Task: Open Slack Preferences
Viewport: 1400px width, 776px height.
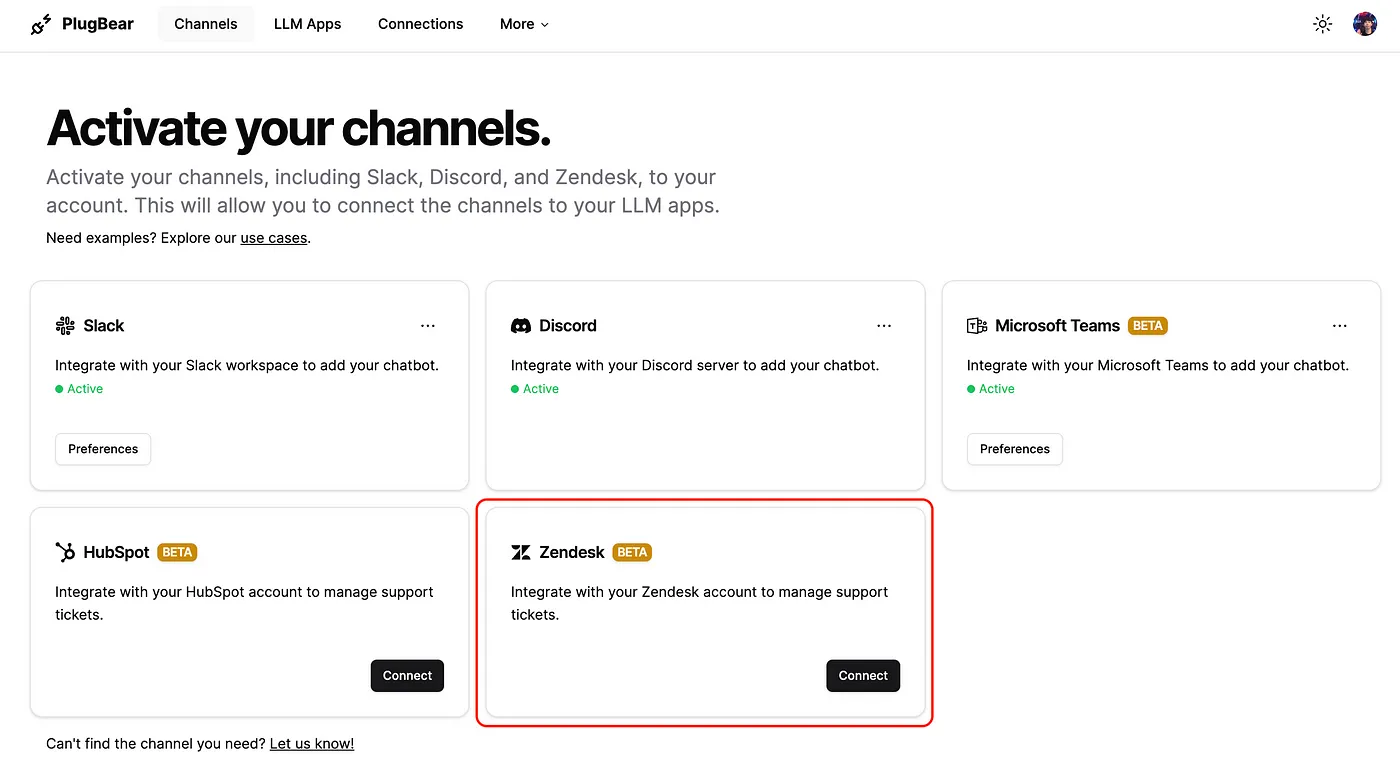Action: click(103, 449)
